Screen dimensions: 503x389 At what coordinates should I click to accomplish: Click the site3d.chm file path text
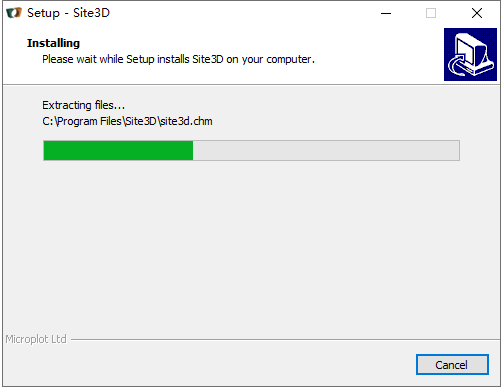tap(127, 121)
